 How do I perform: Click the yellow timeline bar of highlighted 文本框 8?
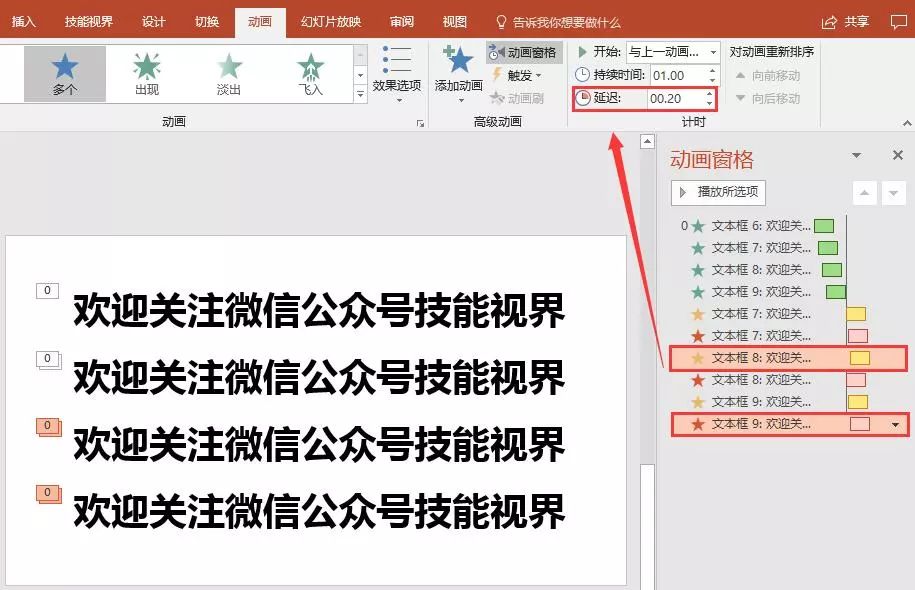[859, 358]
